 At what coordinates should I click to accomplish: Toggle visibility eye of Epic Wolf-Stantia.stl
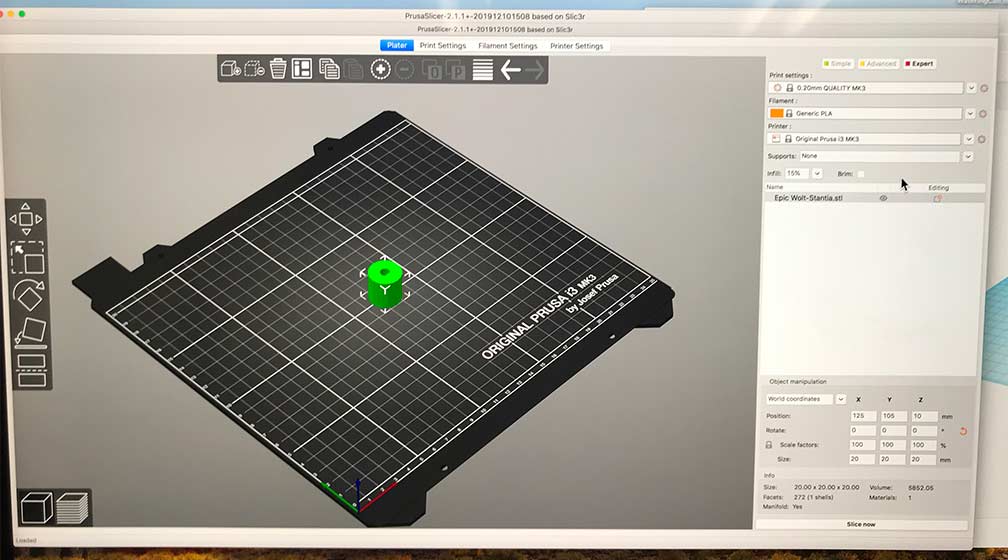click(x=883, y=199)
